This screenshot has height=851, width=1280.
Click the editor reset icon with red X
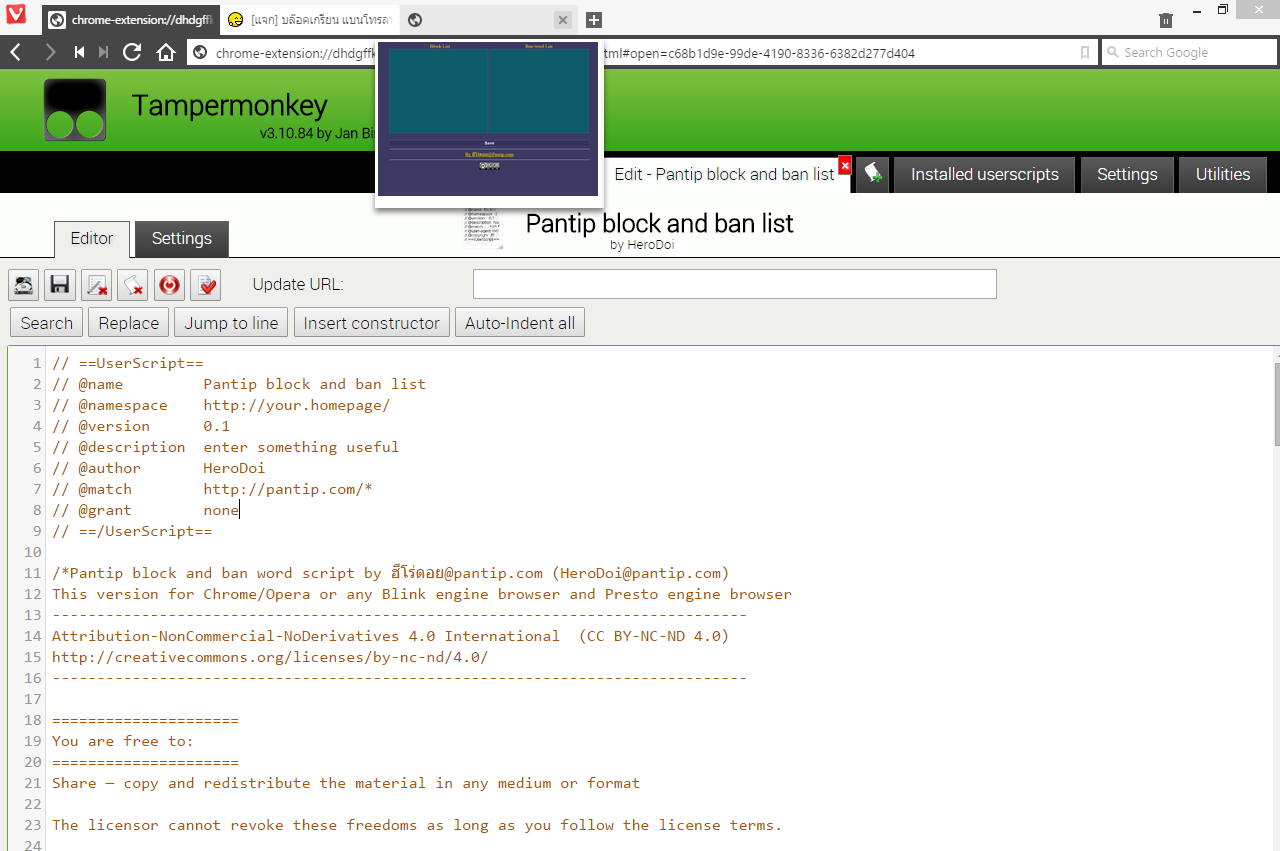(97, 285)
